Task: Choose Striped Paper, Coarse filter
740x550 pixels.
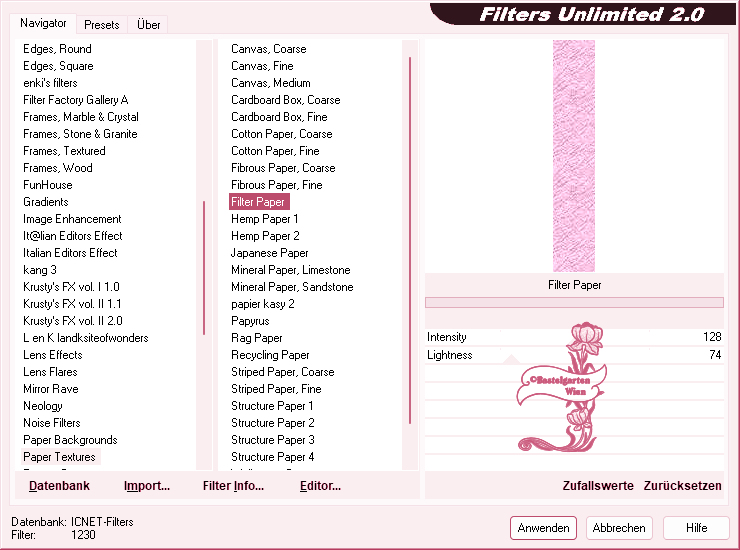Action: [283, 372]
